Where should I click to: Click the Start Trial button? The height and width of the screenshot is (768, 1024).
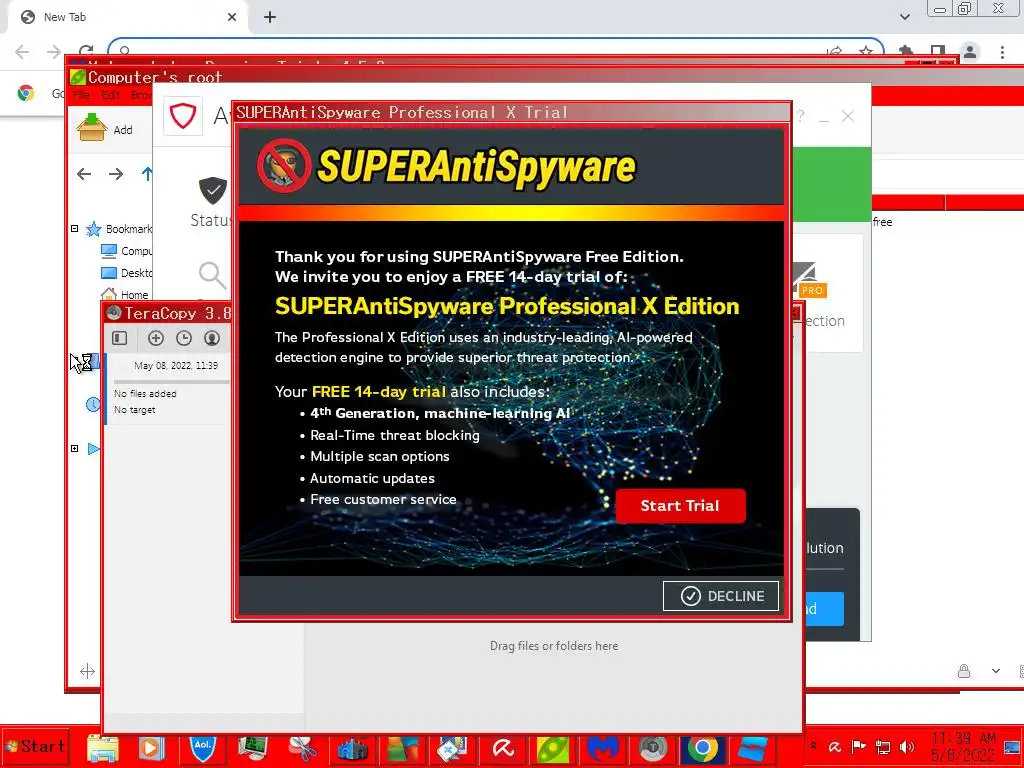(x=680, y=505)
